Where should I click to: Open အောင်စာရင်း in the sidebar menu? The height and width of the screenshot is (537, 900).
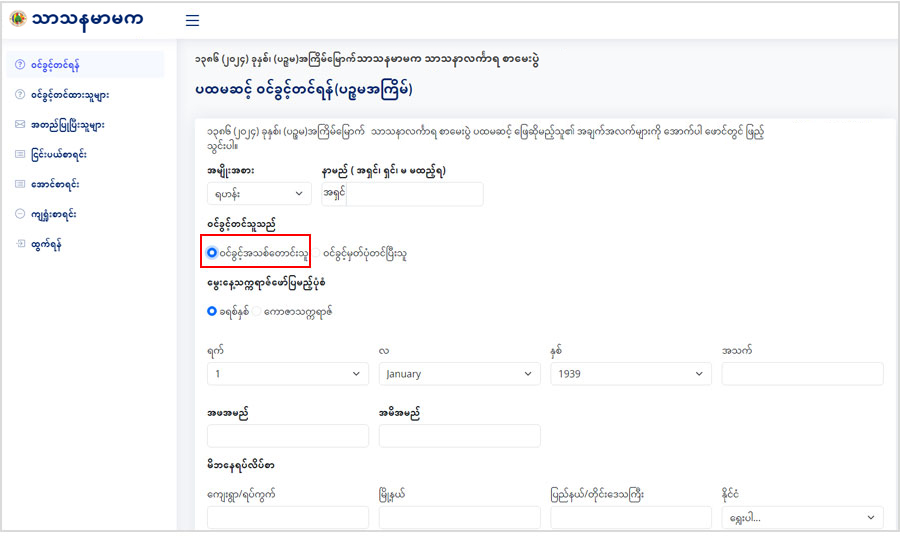pyautogui.click(x=55, y=184)
